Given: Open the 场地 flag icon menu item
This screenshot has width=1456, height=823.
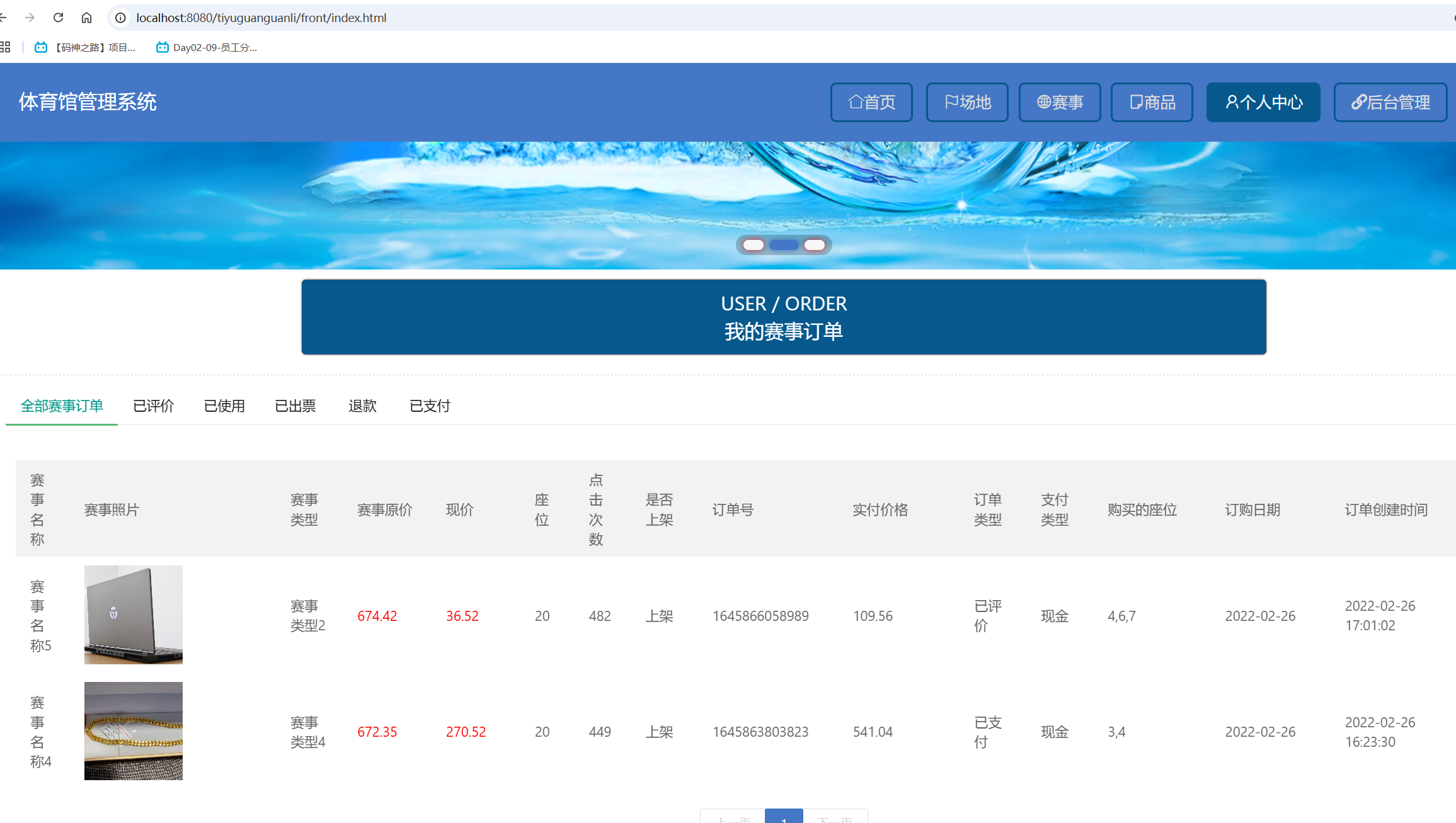Looking at the screenshot, I should point(951,102).
